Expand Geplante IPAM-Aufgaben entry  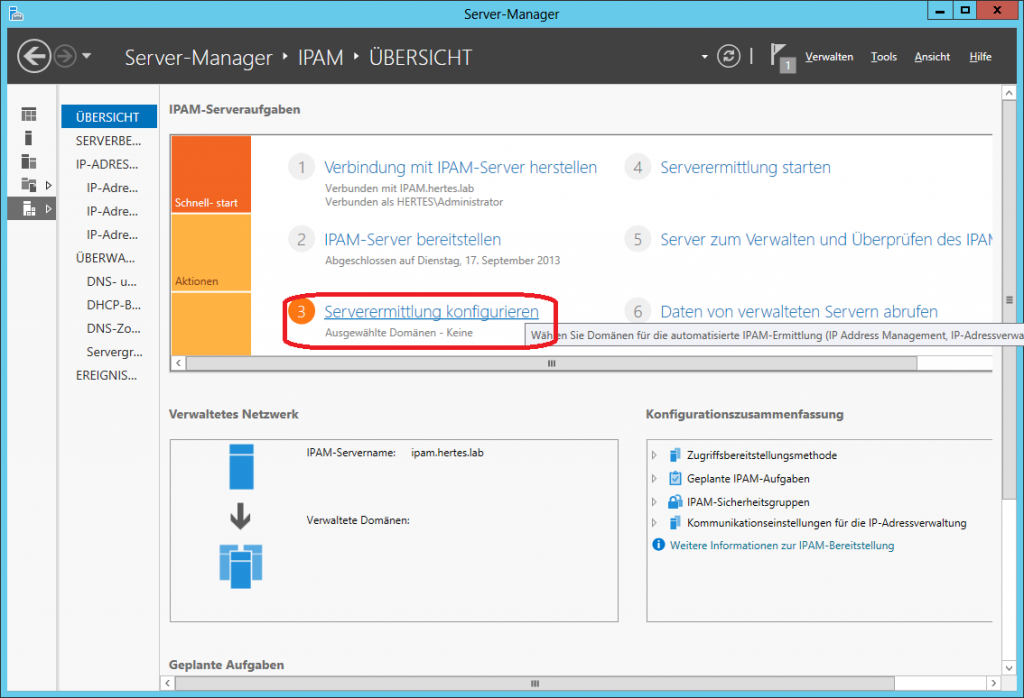[x=655, y=478]
